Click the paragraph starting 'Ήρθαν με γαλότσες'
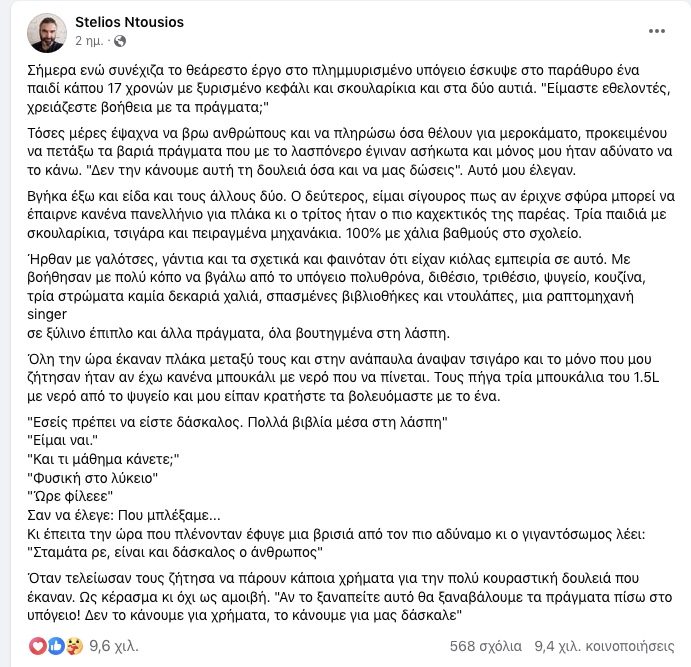 (336, 296)
